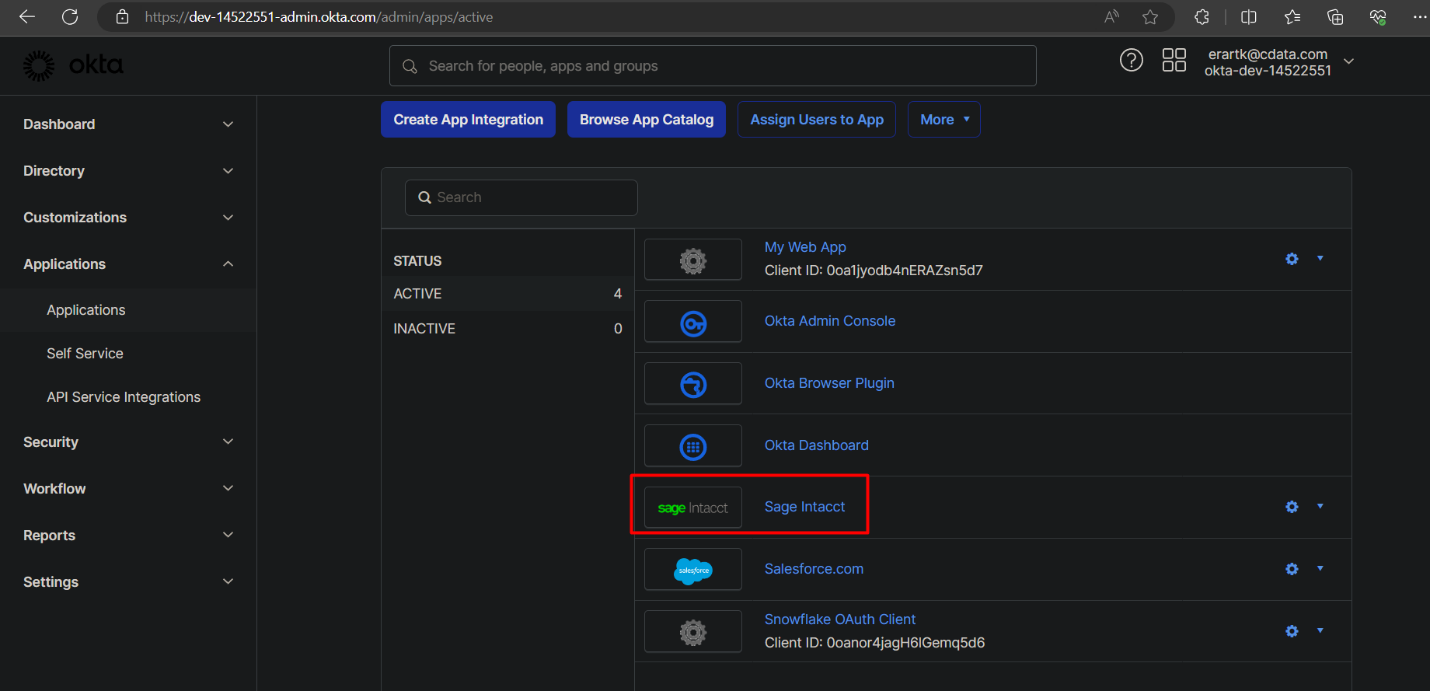View site info via lock icon
The image size is (1430, 691).
click(x=123, y=17)
